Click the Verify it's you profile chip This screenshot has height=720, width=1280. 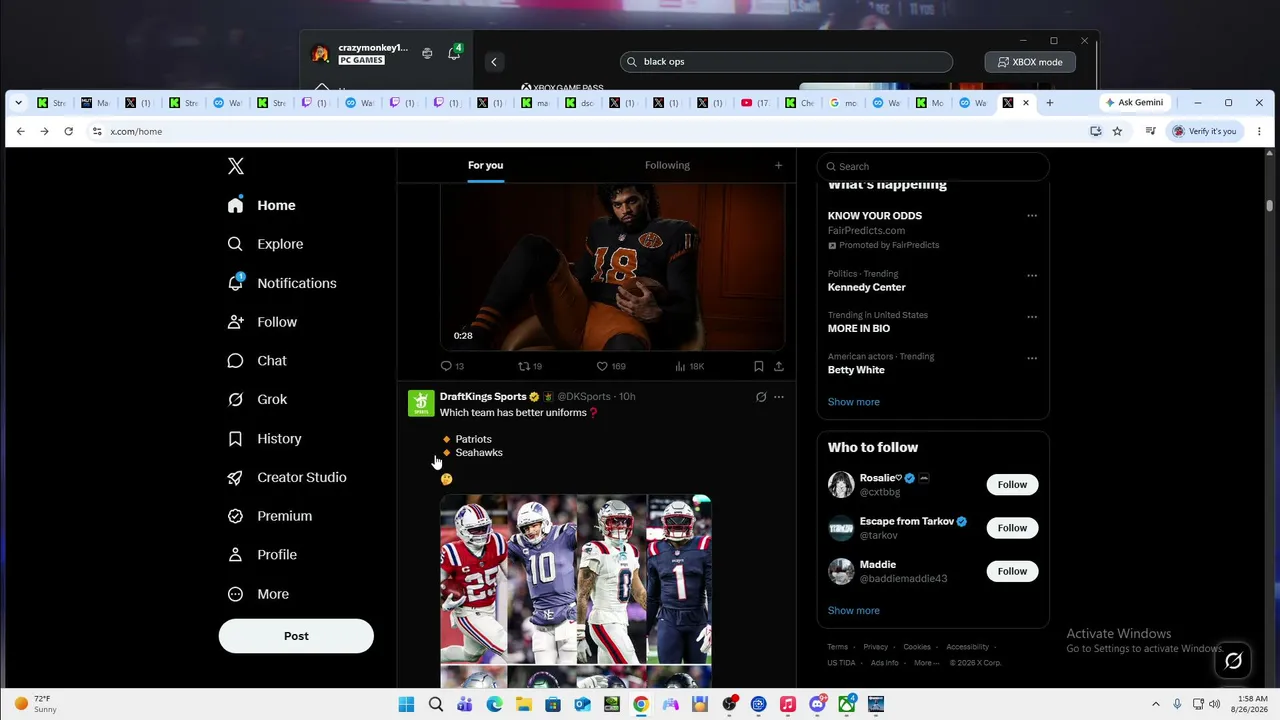(1204, 131)
